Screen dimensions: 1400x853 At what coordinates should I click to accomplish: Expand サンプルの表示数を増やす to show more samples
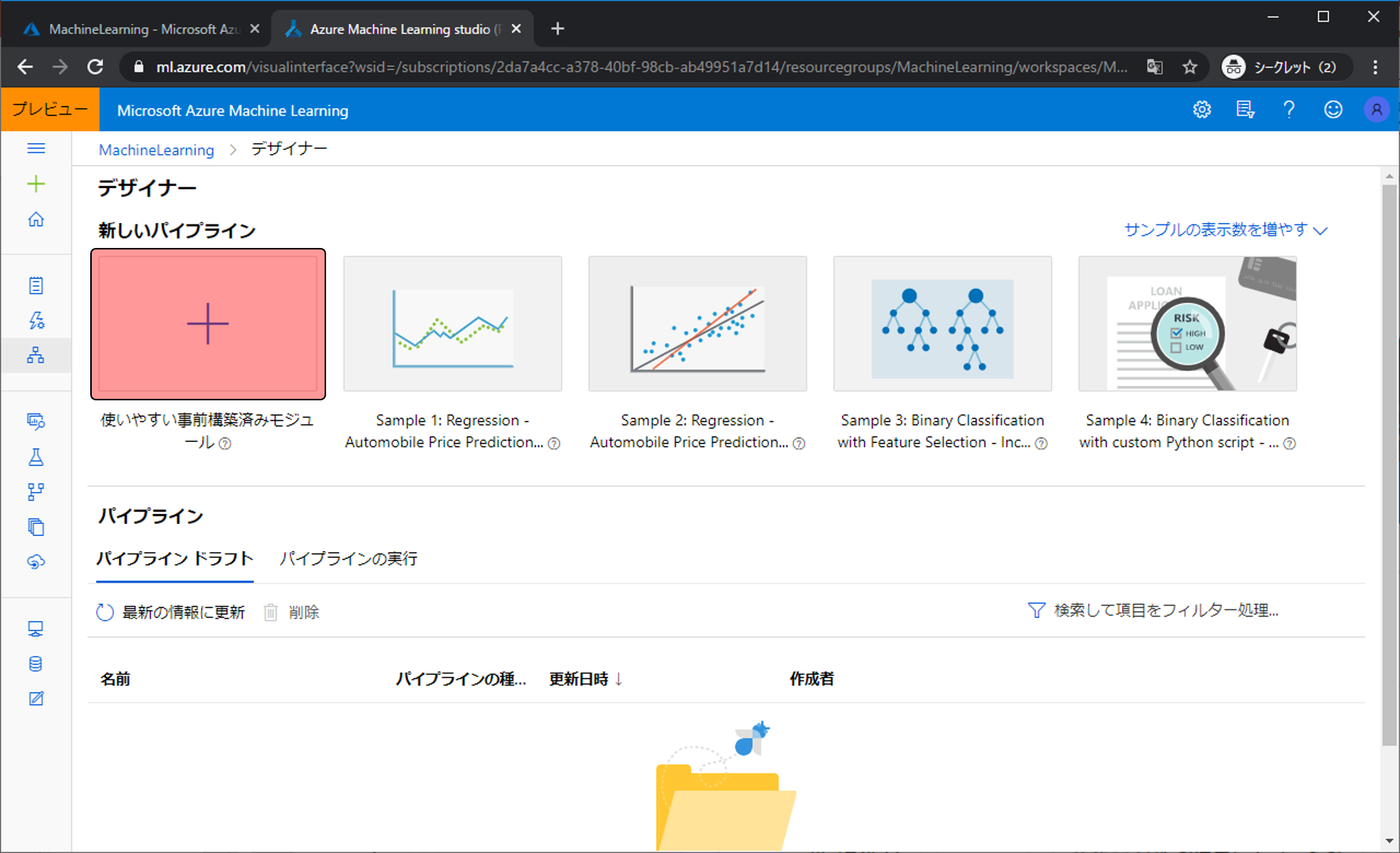(1225, 230)
